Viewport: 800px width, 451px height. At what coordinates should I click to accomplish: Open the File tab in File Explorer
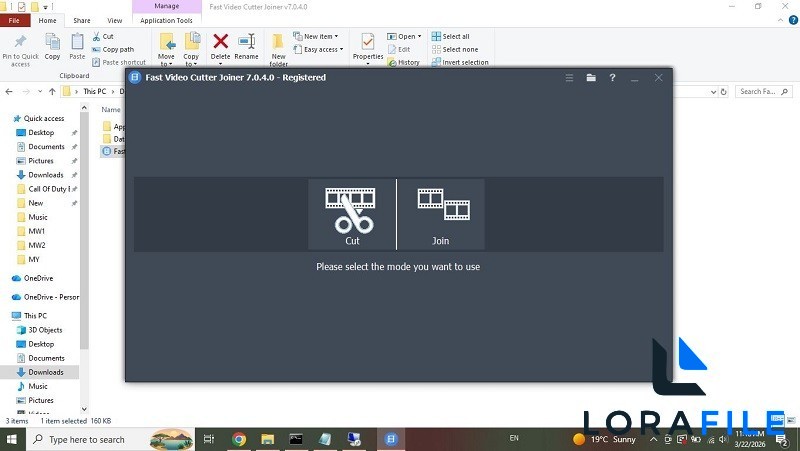tap(14, 20)
